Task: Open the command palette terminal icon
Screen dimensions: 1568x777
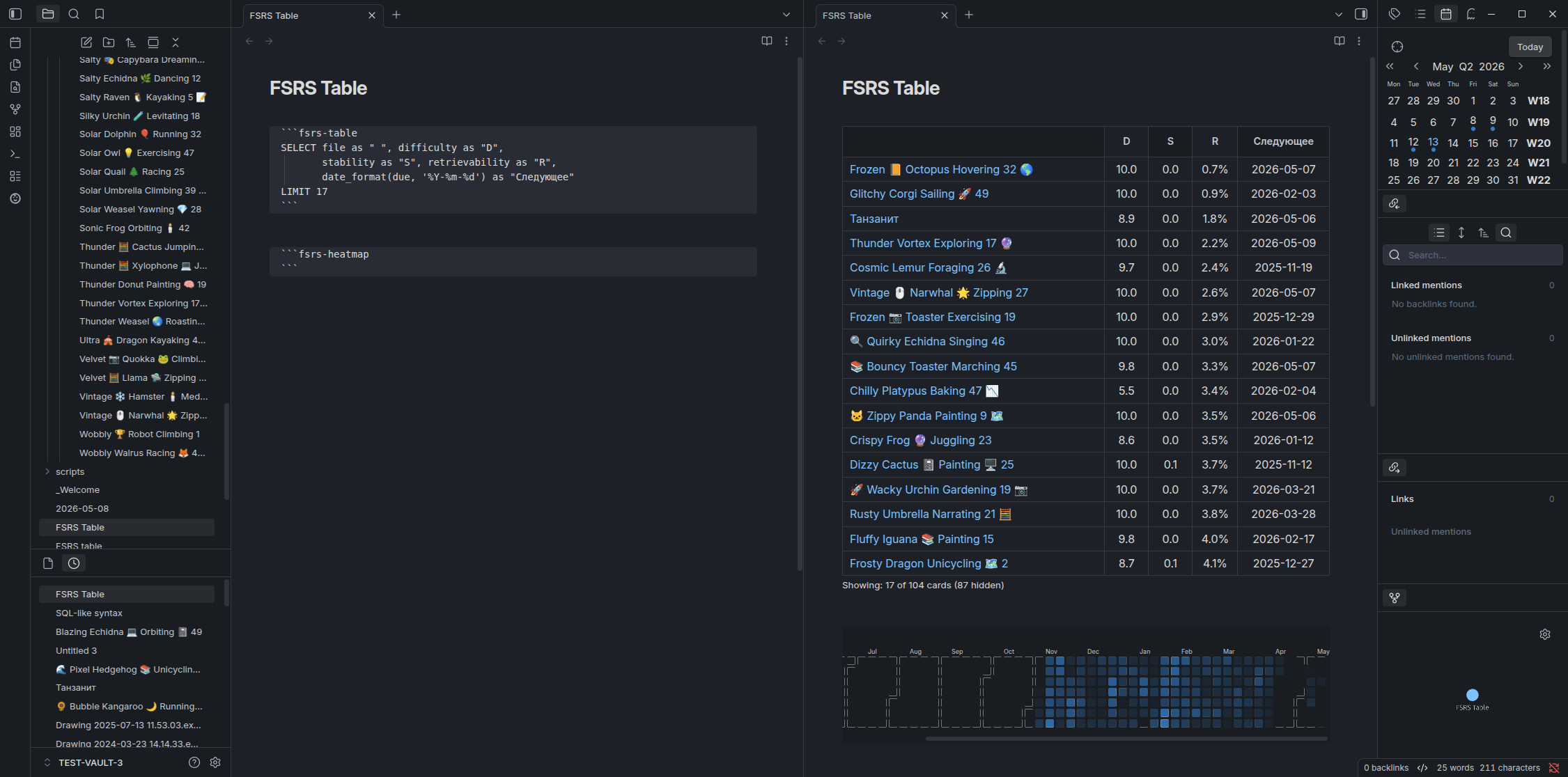Action: tap(15, 154)
